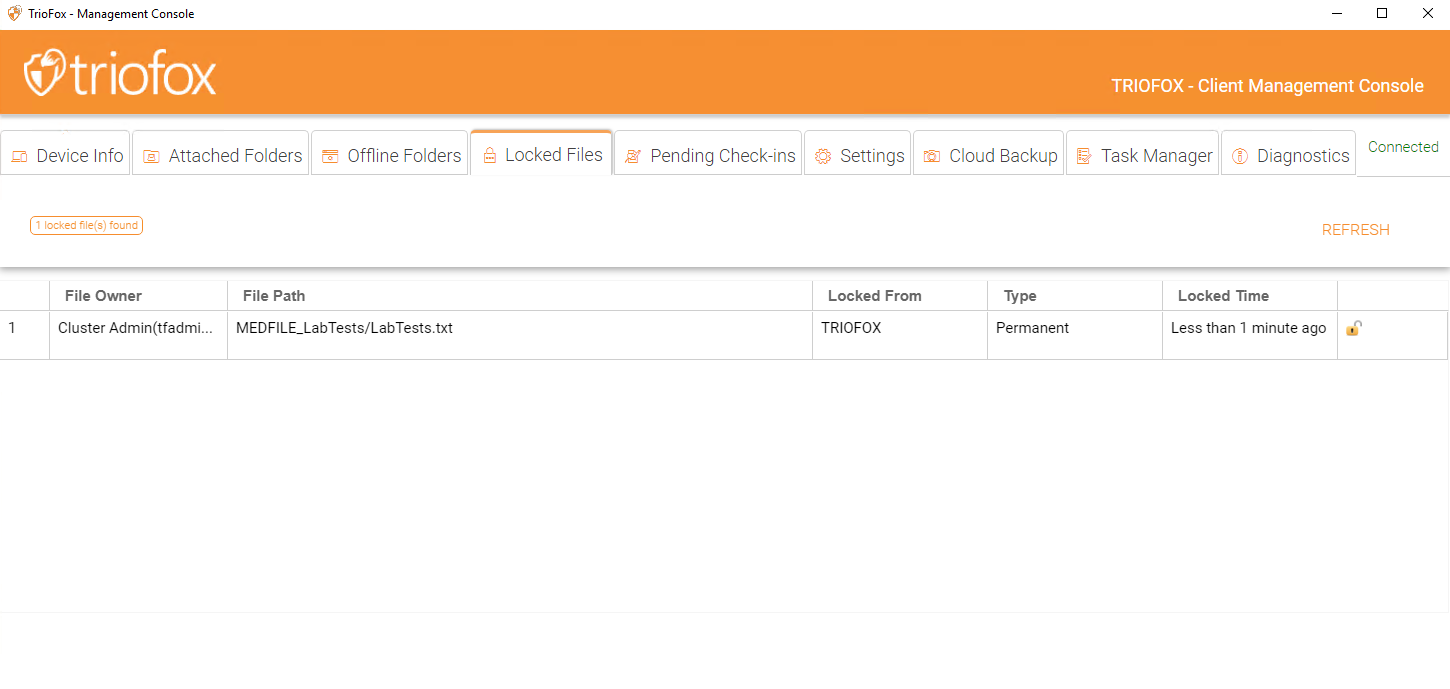1450x689 pixels.
Task: Open the Pending Check-ins tab
Action: [x=708, y=155]
